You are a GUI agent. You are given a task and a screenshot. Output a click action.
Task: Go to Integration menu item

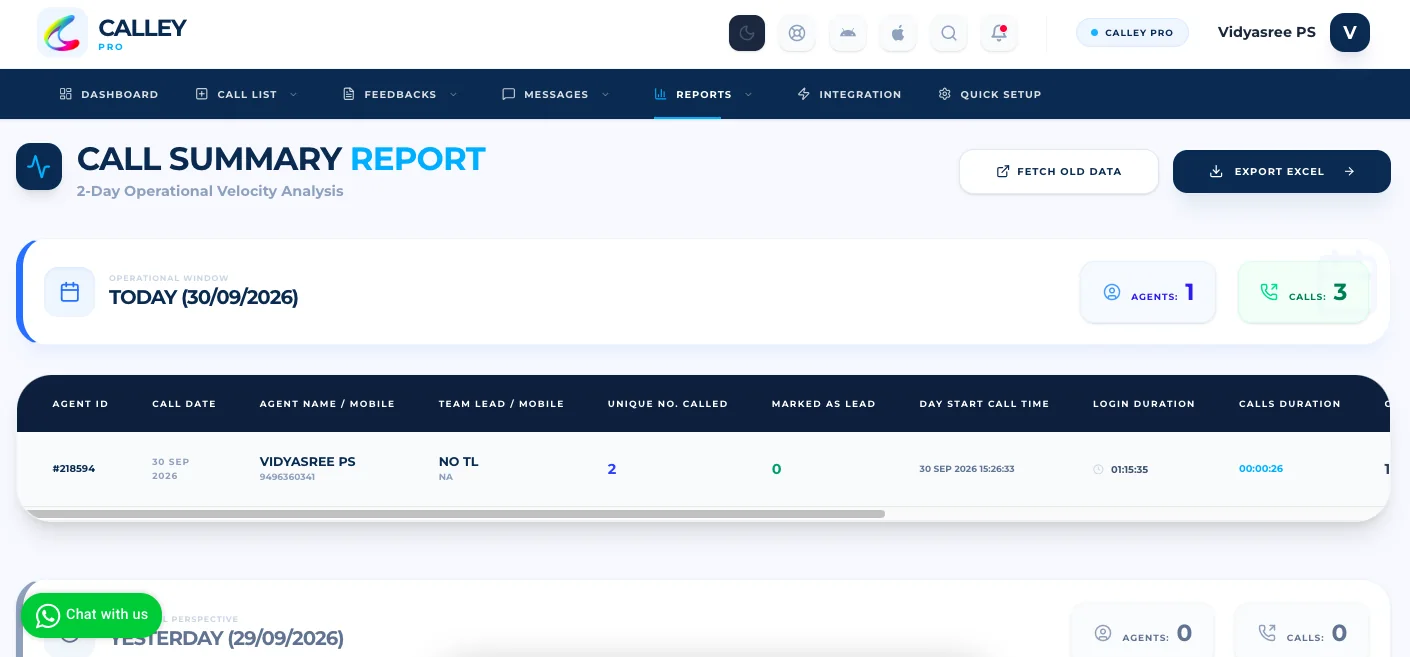click(849, 94)
